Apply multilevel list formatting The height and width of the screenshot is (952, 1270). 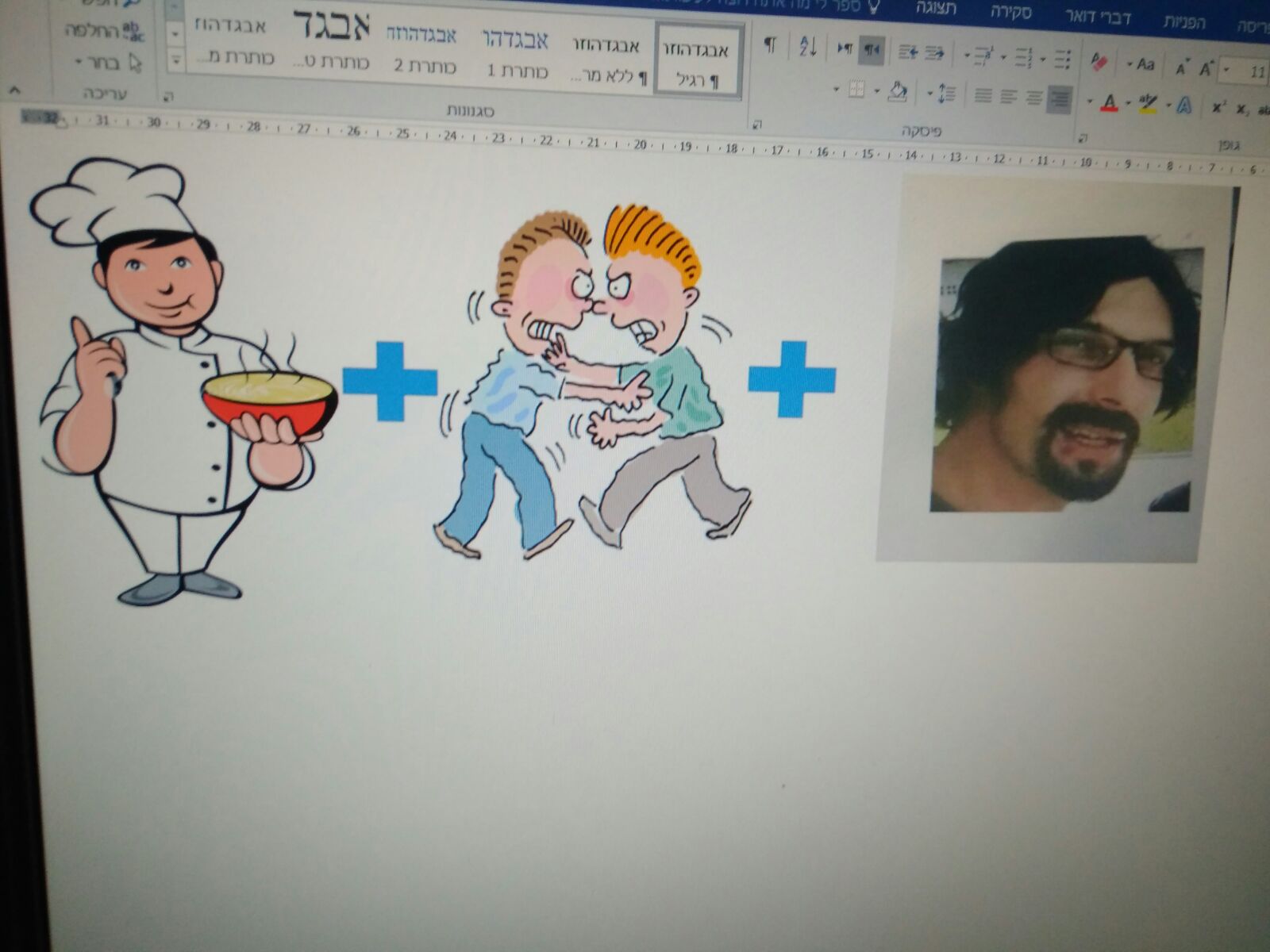(984, 56)
